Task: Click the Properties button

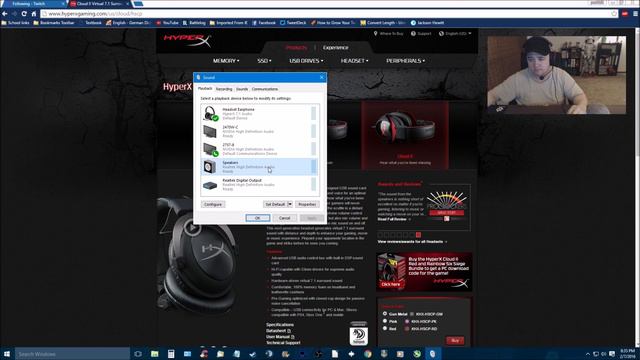Action: pyautogui.click(x=307, y=204)
